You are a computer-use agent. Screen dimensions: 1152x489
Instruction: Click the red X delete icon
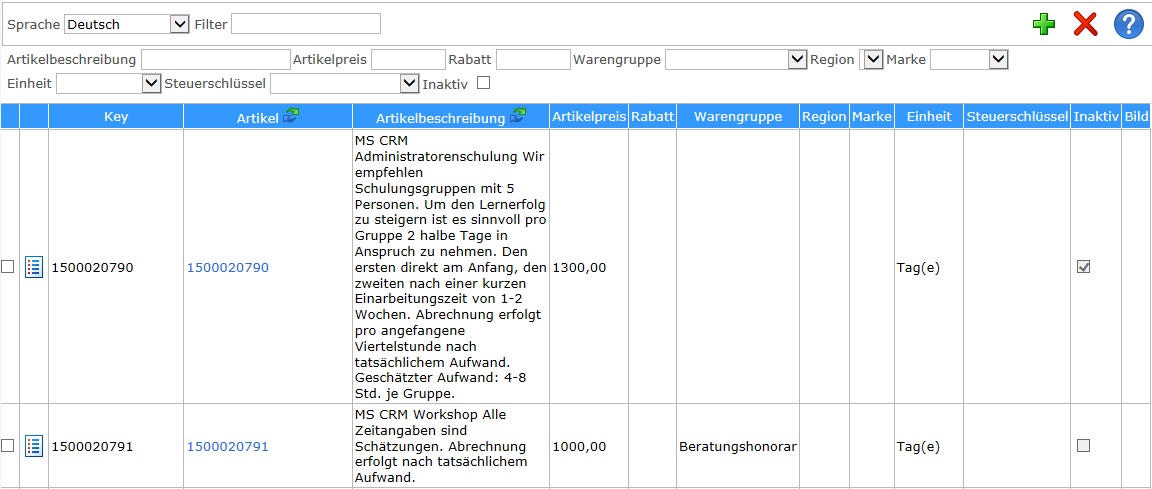1085,24
